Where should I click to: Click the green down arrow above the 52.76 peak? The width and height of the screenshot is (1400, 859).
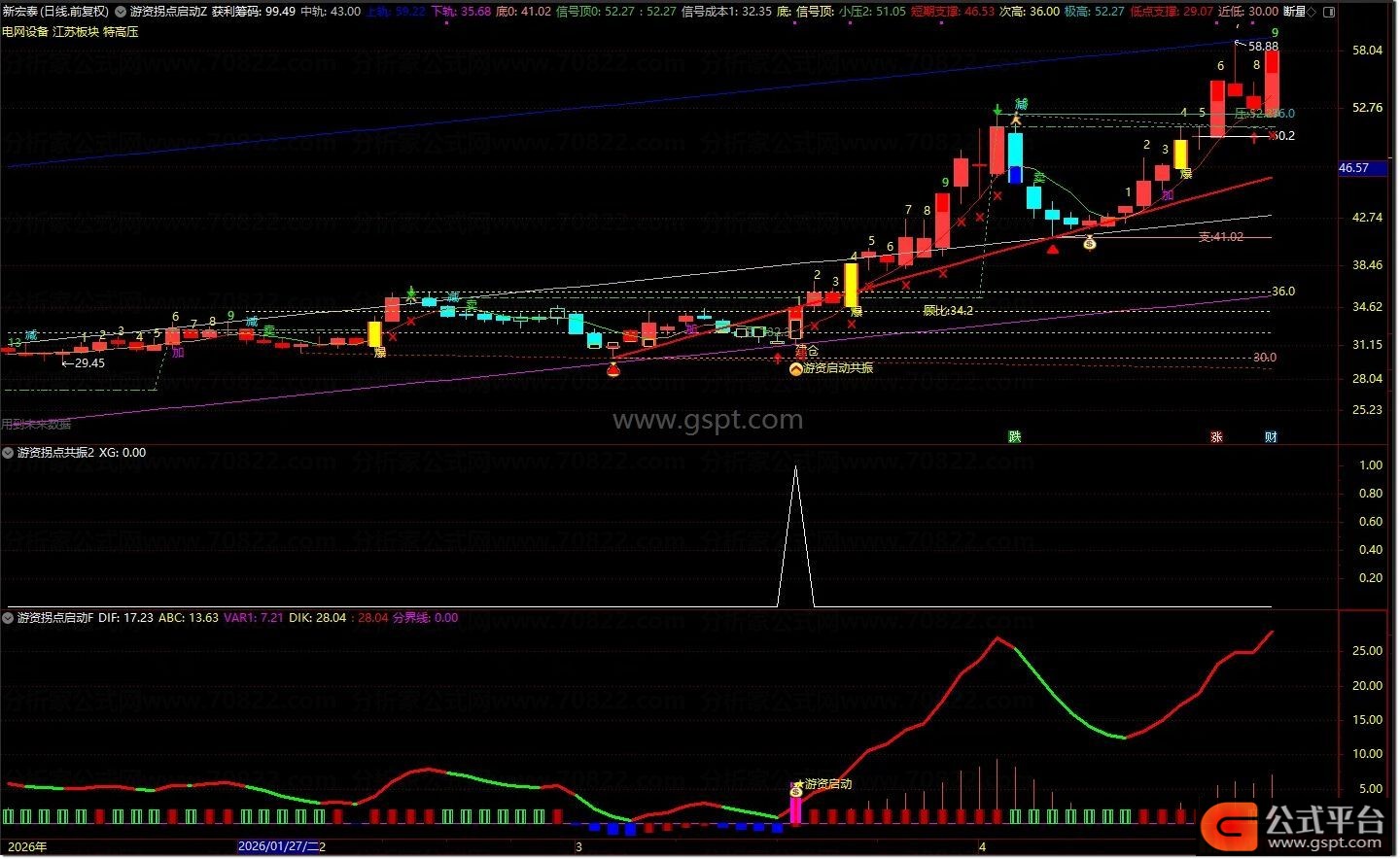point(997,110)
